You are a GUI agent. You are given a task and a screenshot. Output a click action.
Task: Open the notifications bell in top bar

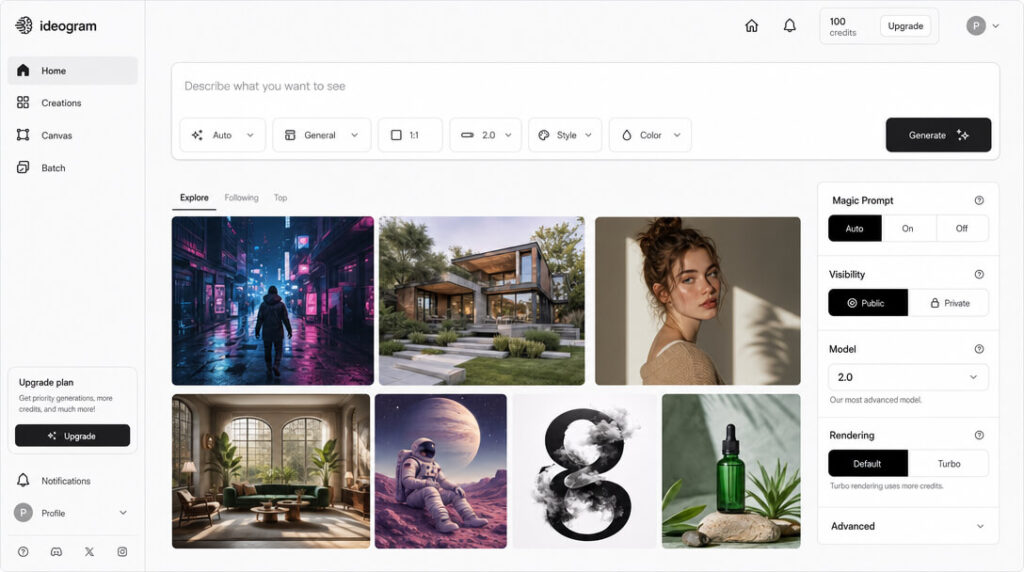790,25
